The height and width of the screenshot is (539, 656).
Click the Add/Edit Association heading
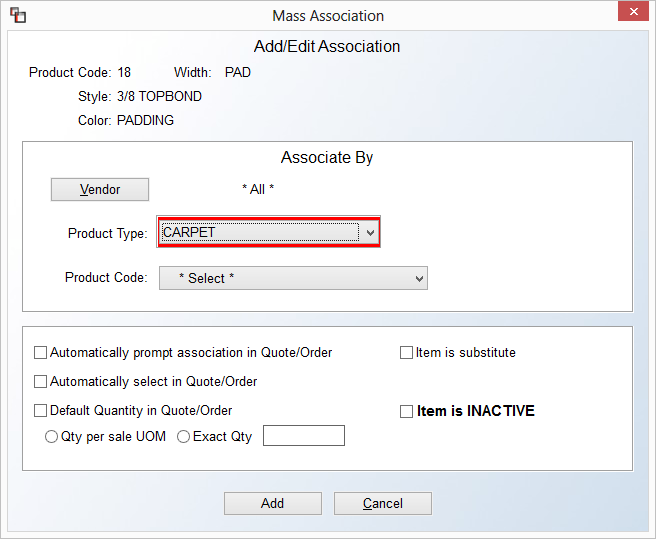pyautogui.click(x=327, y=46)
